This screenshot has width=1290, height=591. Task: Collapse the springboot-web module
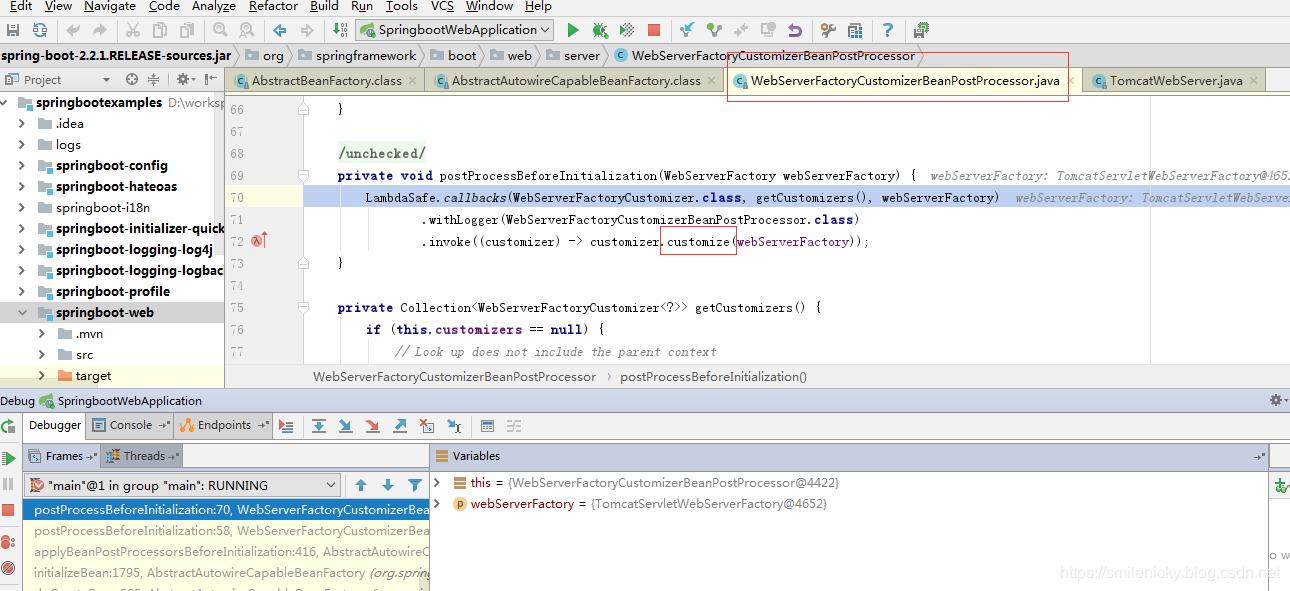pyautogui.click(x=21, y=313)
